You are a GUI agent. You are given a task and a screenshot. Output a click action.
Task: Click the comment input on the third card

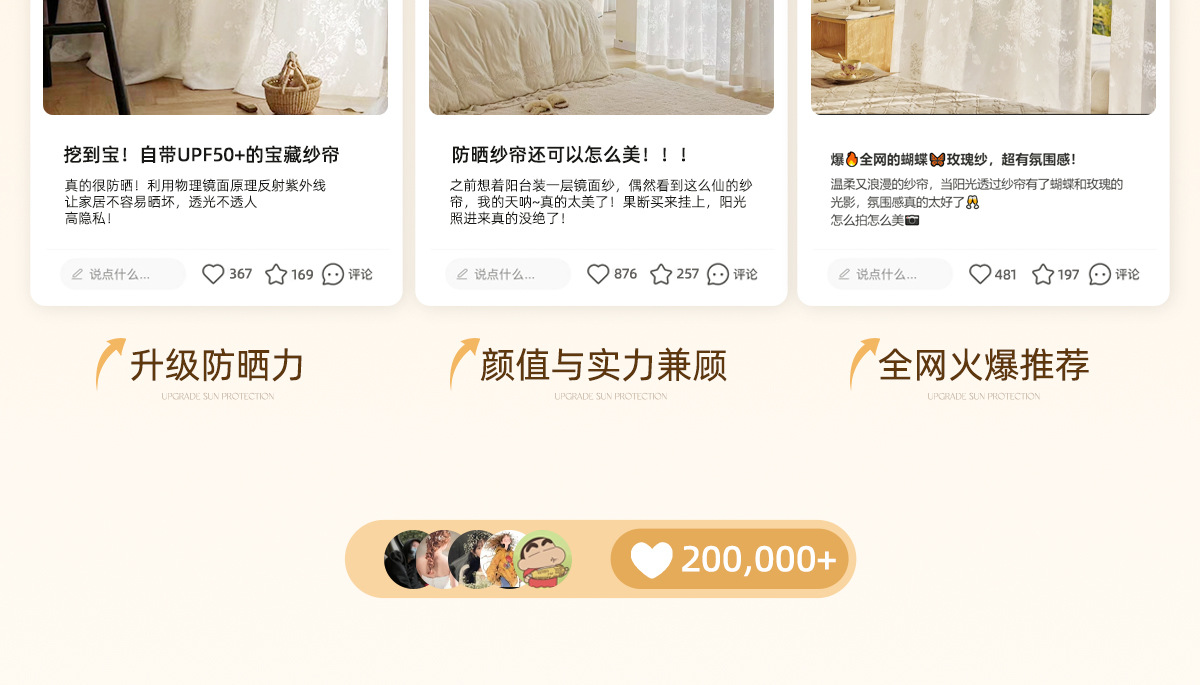[890, 274]
